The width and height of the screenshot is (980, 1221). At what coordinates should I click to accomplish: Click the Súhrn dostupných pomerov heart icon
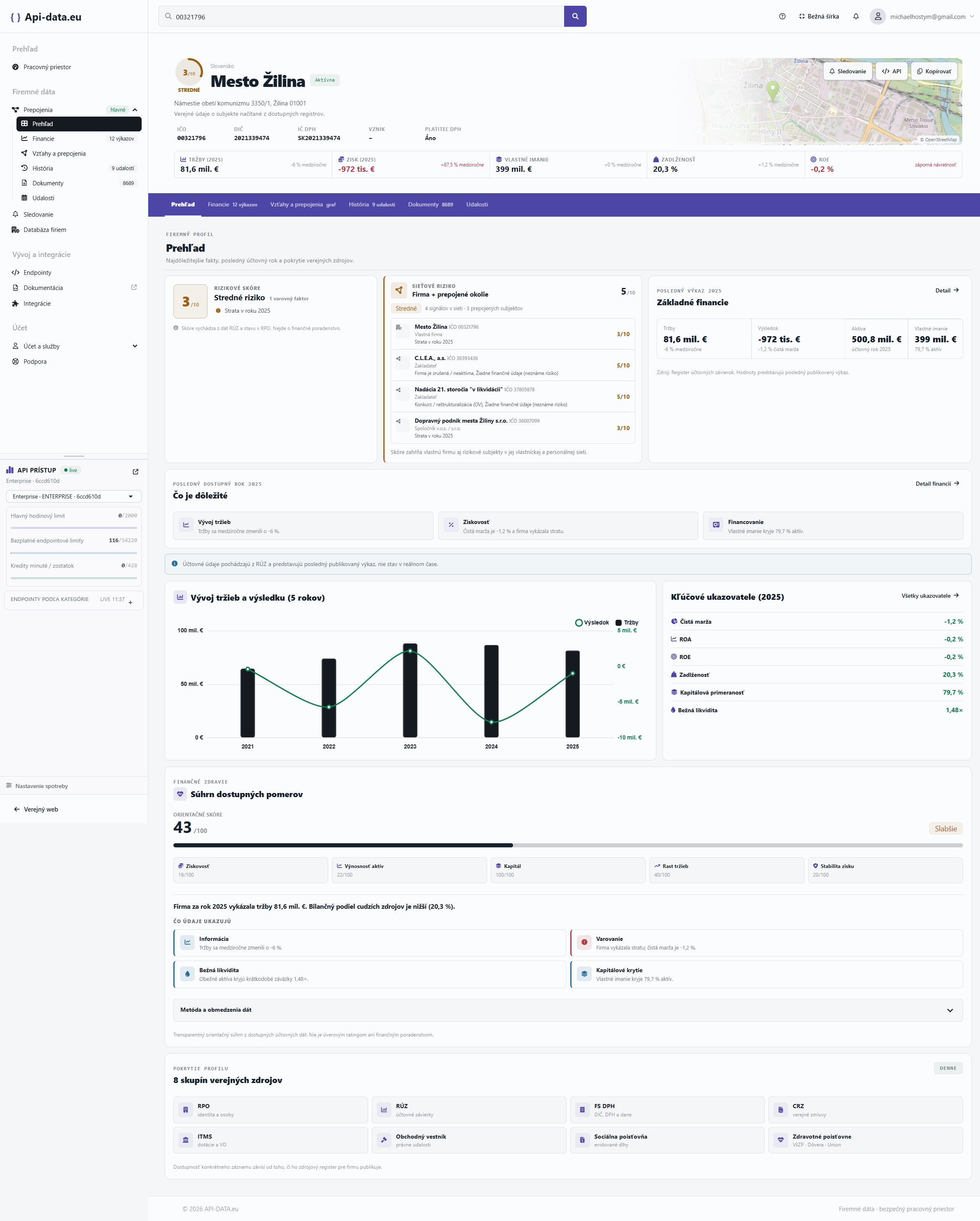pyautogui.click(x=180, y=794)
